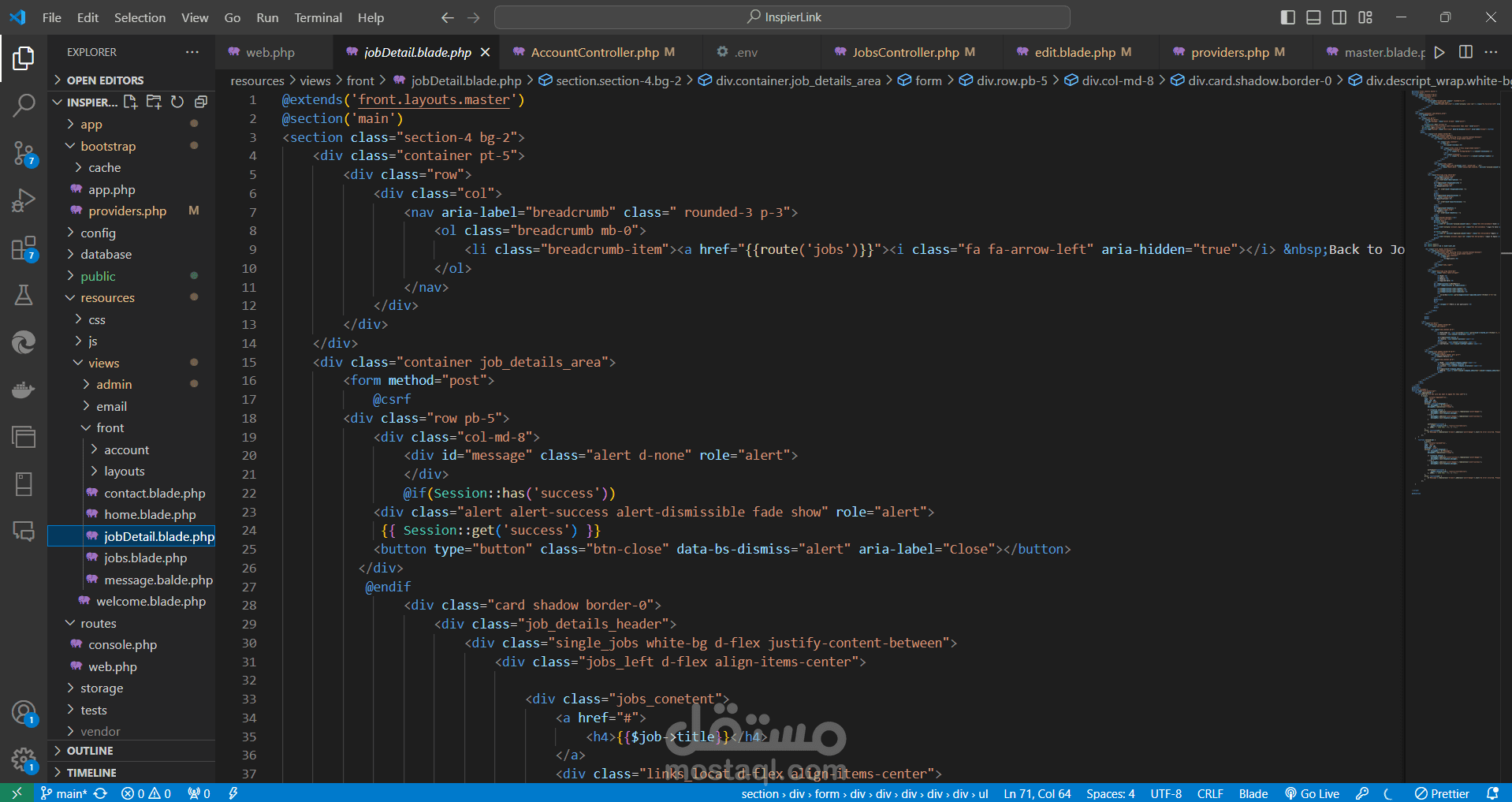Close the jobDetail.blade.php tab

click(x=486, y=52)
